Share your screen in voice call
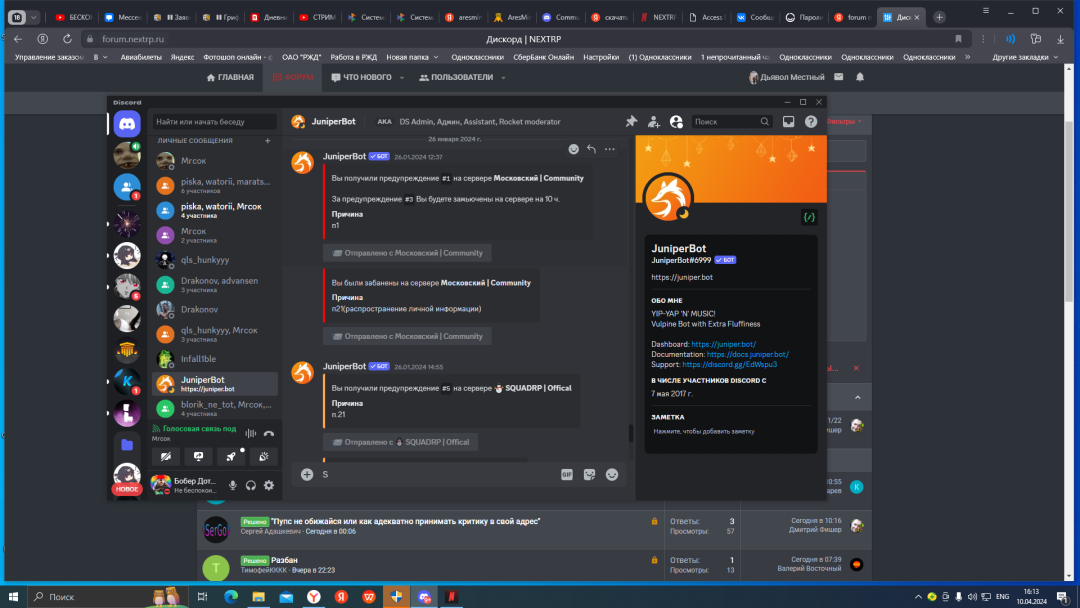 [198, 456]
